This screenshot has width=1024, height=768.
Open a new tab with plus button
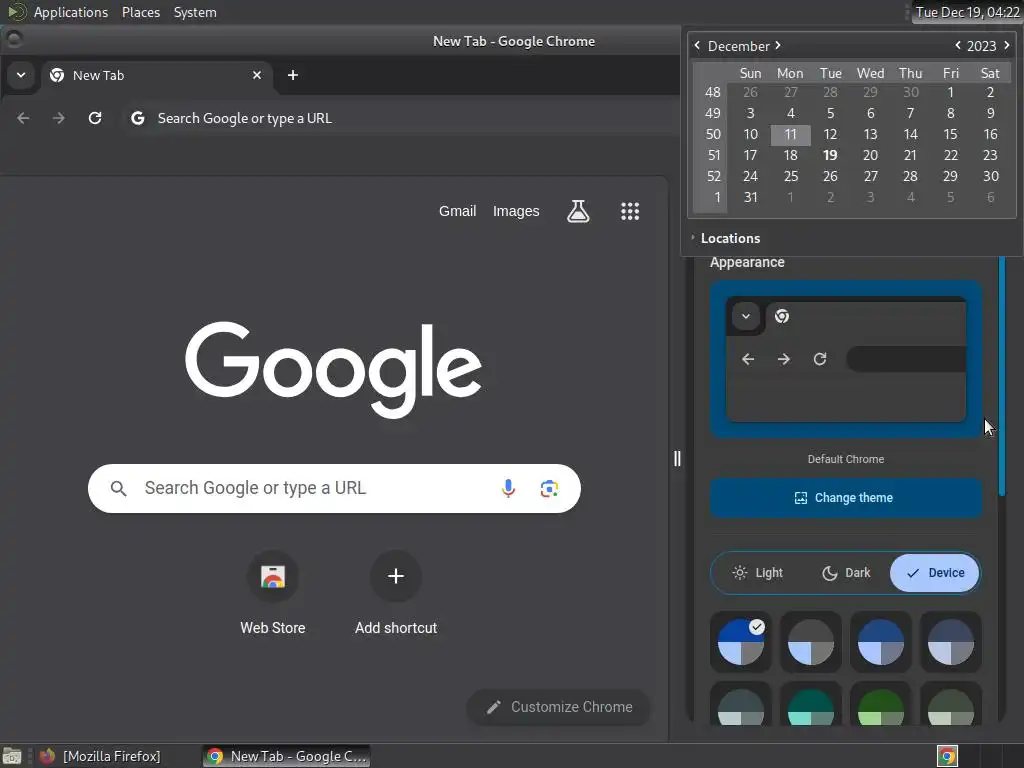coord(293,75)
